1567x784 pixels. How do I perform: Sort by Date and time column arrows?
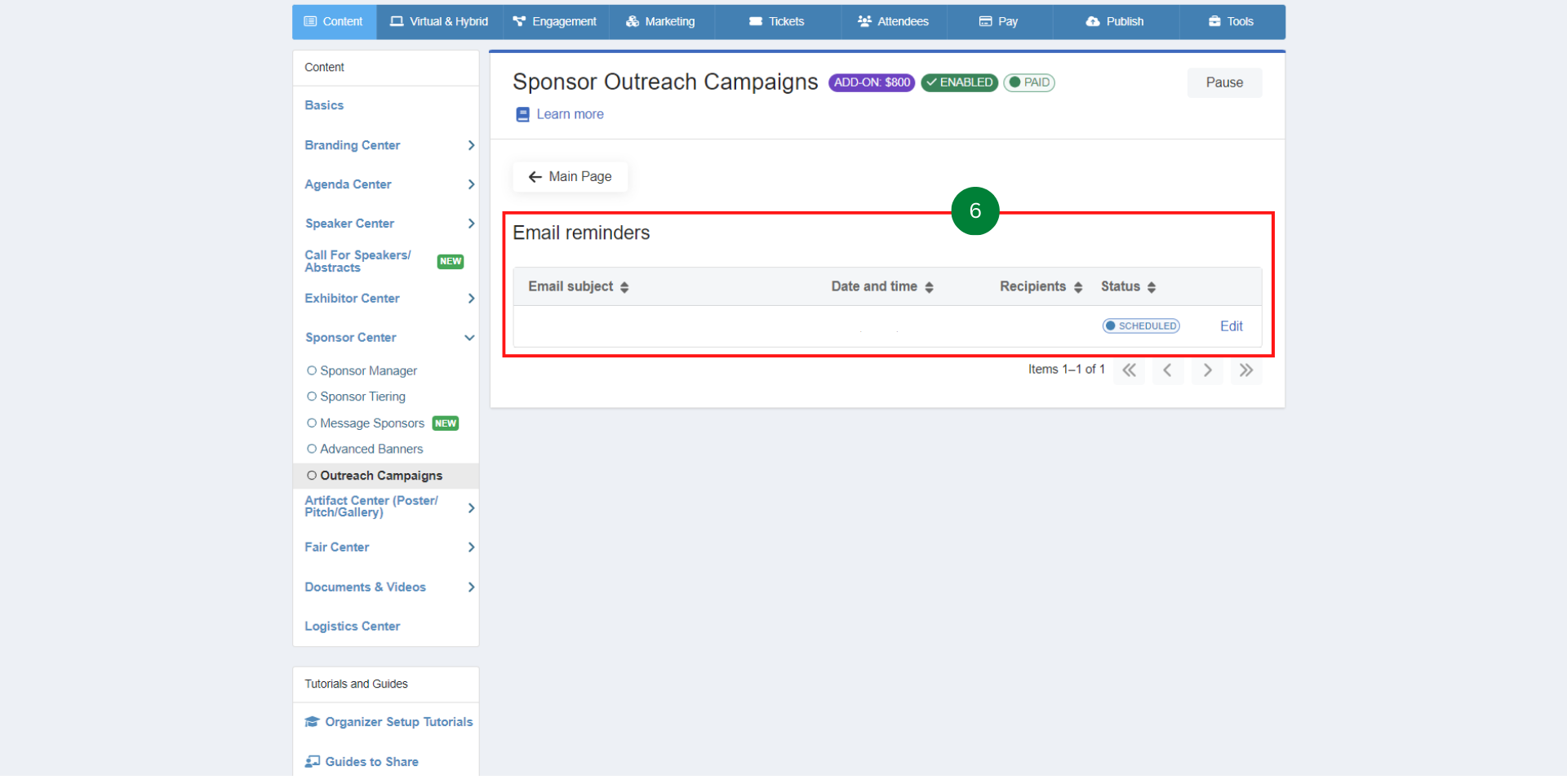tap(929, 287)
